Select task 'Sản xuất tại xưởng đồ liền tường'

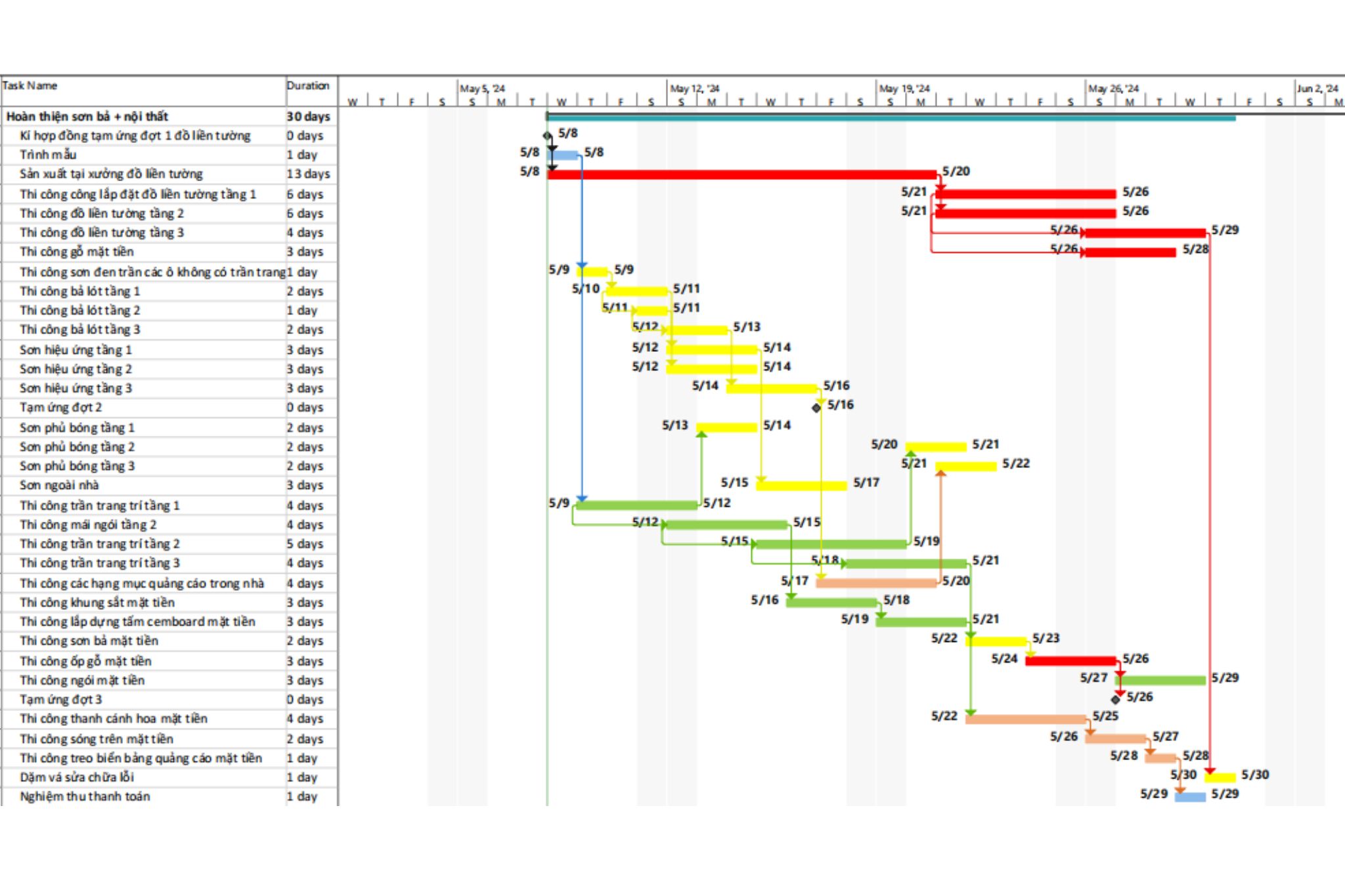(111, 174)
